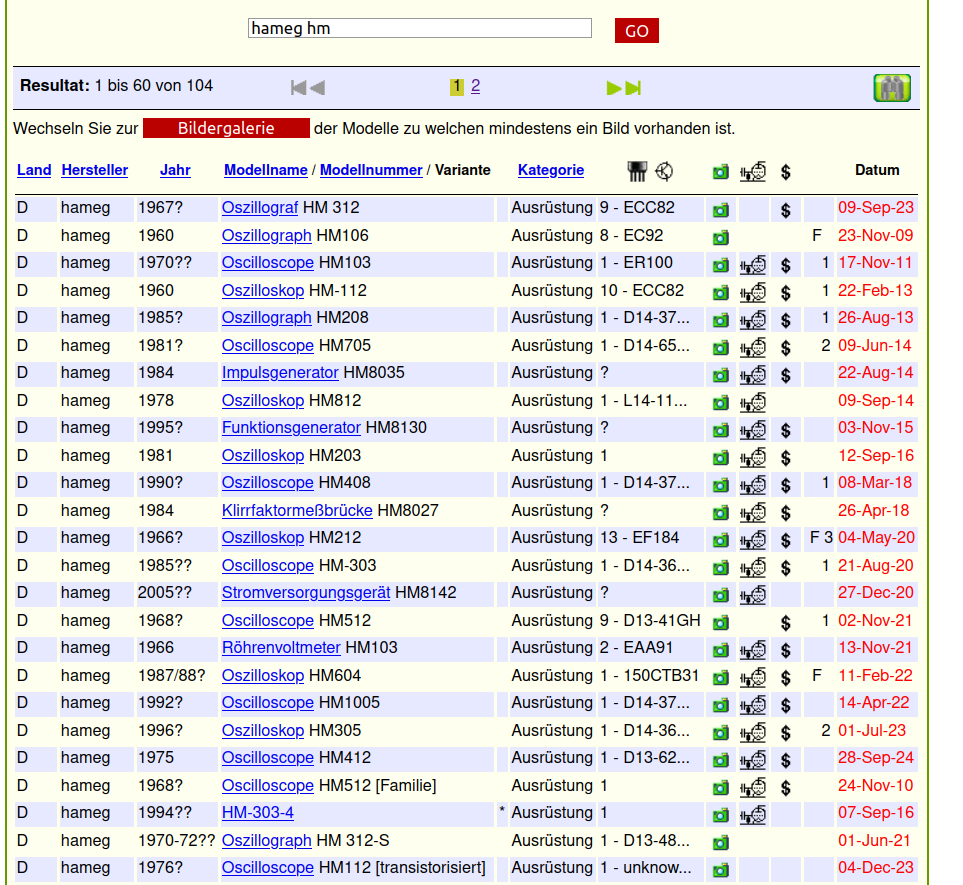This screenshot has width=963, height=885.
Task: Jump to last results page arrow
Action: 633,88
